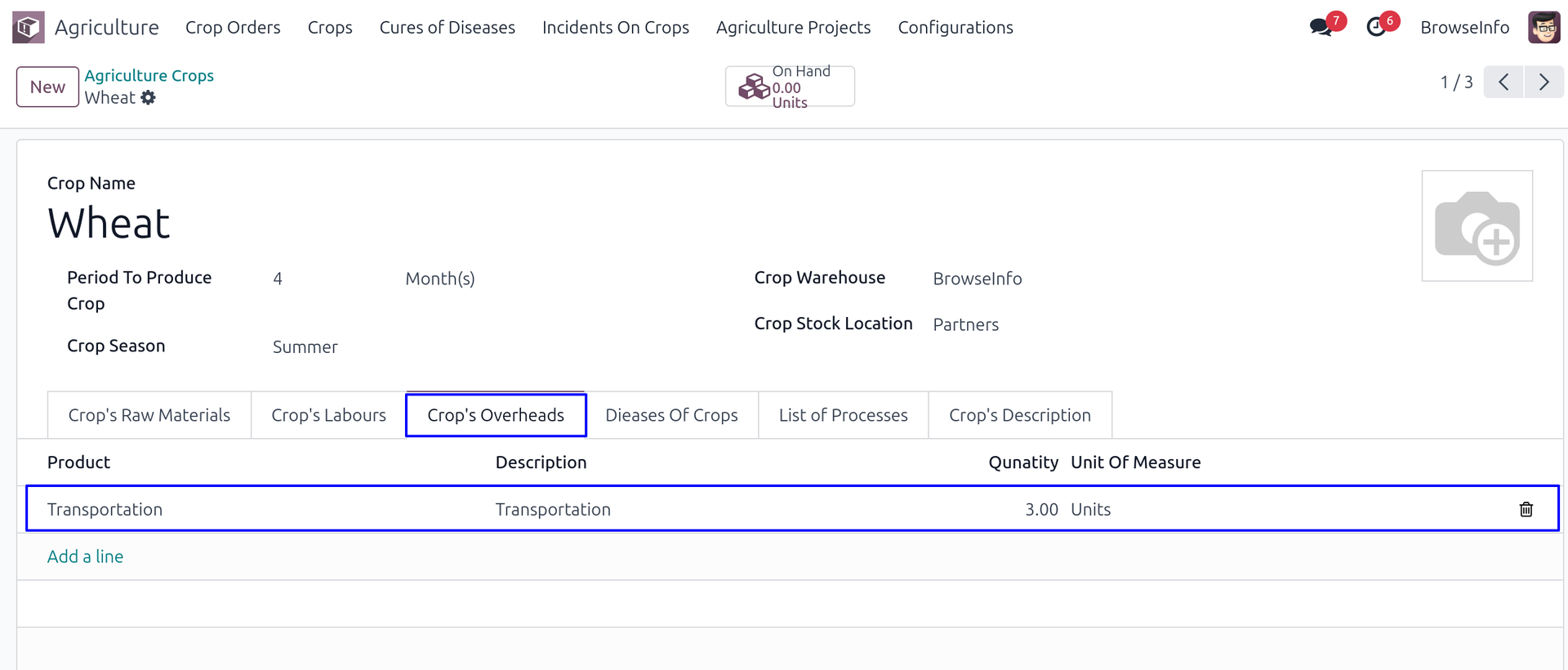Viewport: 1568px width, 670px height.
Task: Open the messages chat bubble icon
Action: pos(1320,27)
